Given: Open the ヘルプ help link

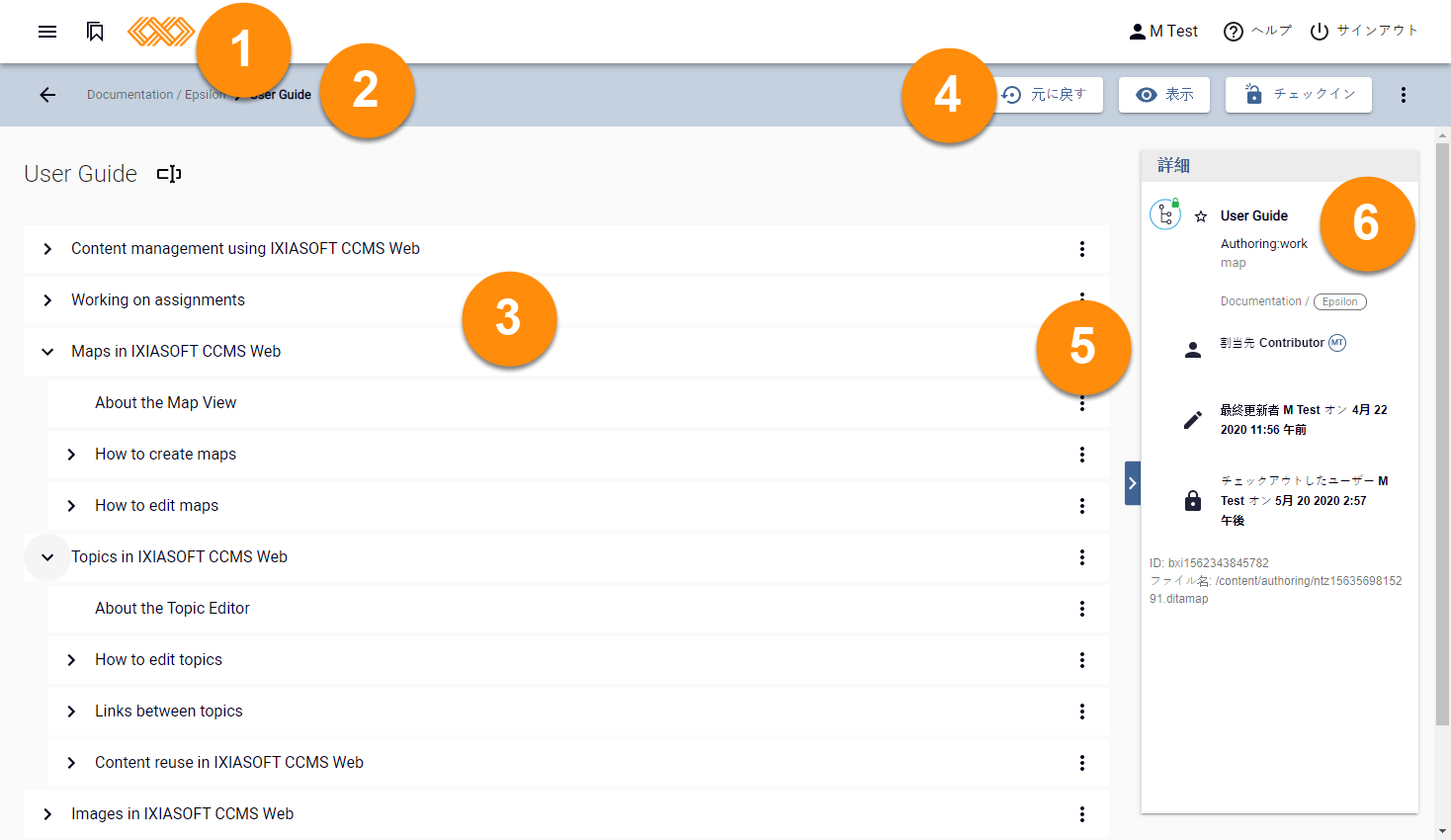Looking at the screenshot, I should (x=1257, y=32).
